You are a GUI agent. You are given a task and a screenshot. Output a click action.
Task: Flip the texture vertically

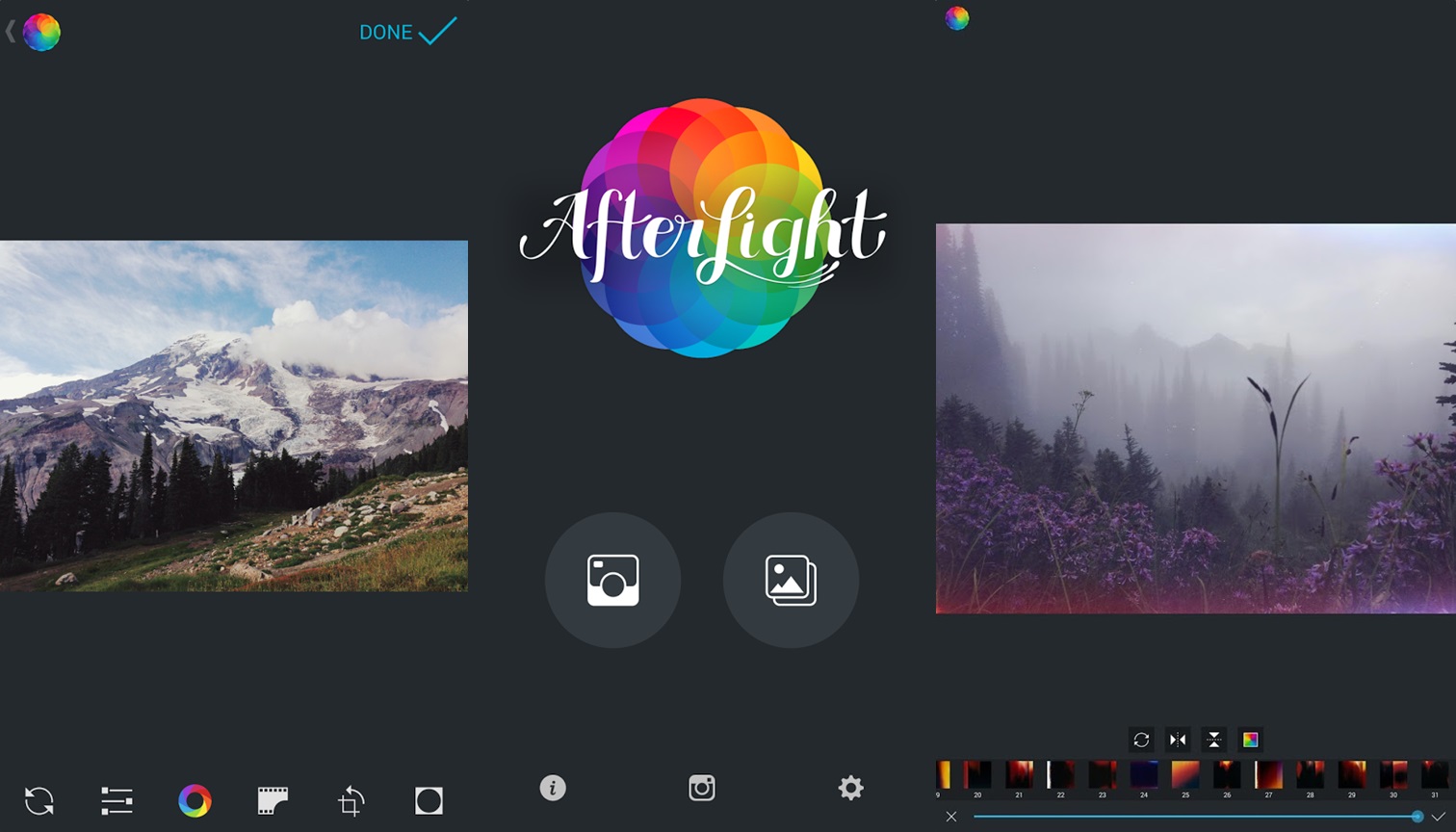(x=1213, y=740)
